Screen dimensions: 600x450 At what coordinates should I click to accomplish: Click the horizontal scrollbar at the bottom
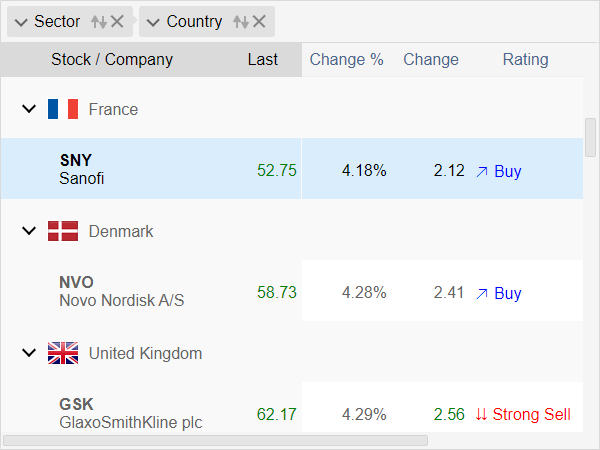[x=215, y=440]
